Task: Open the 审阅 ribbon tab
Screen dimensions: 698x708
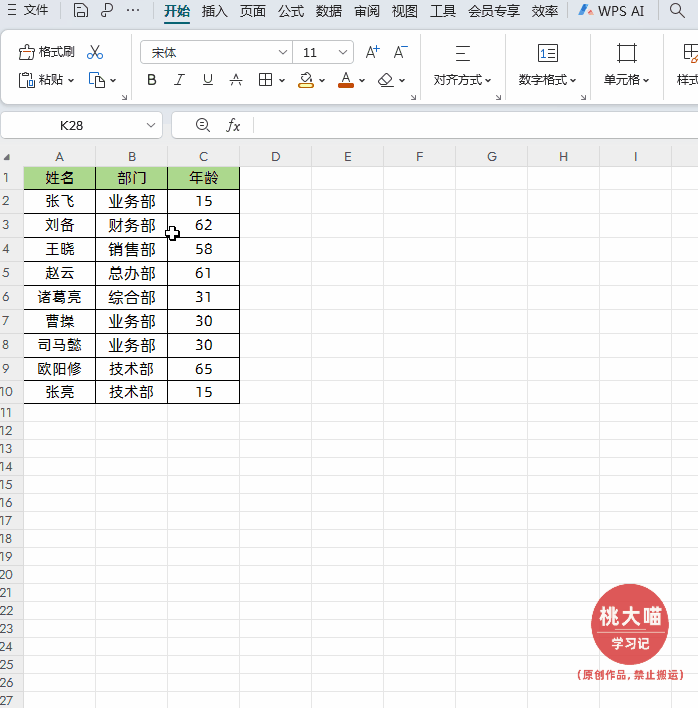Action: 367,11
